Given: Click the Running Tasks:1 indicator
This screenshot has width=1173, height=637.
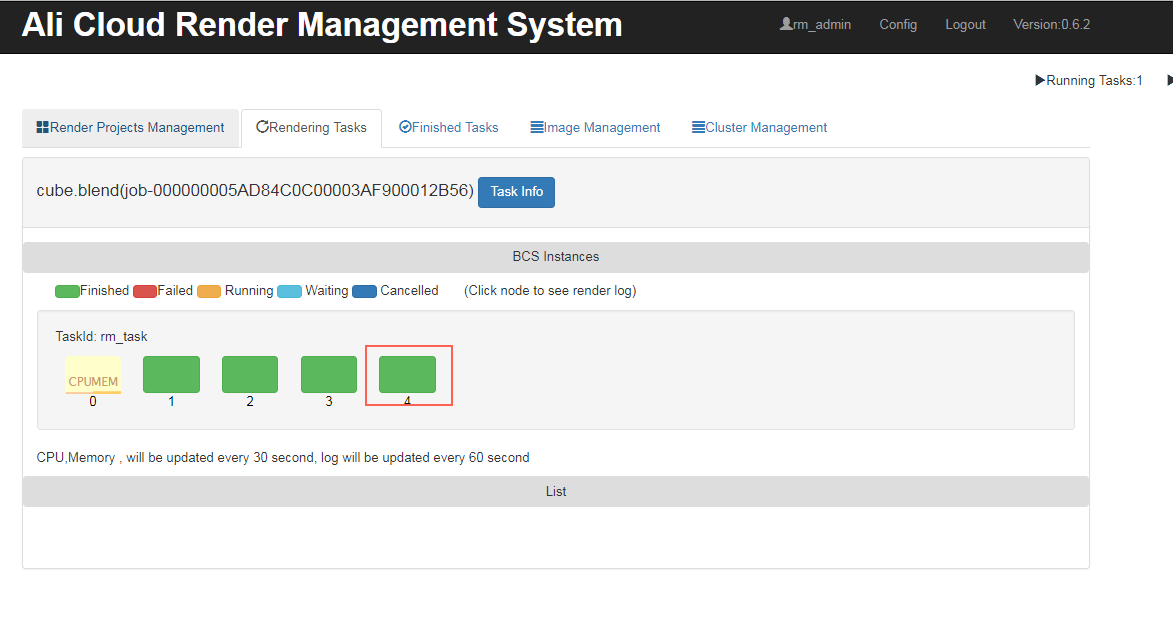Looking at the screenshot, I should (x=1088, y=81).
